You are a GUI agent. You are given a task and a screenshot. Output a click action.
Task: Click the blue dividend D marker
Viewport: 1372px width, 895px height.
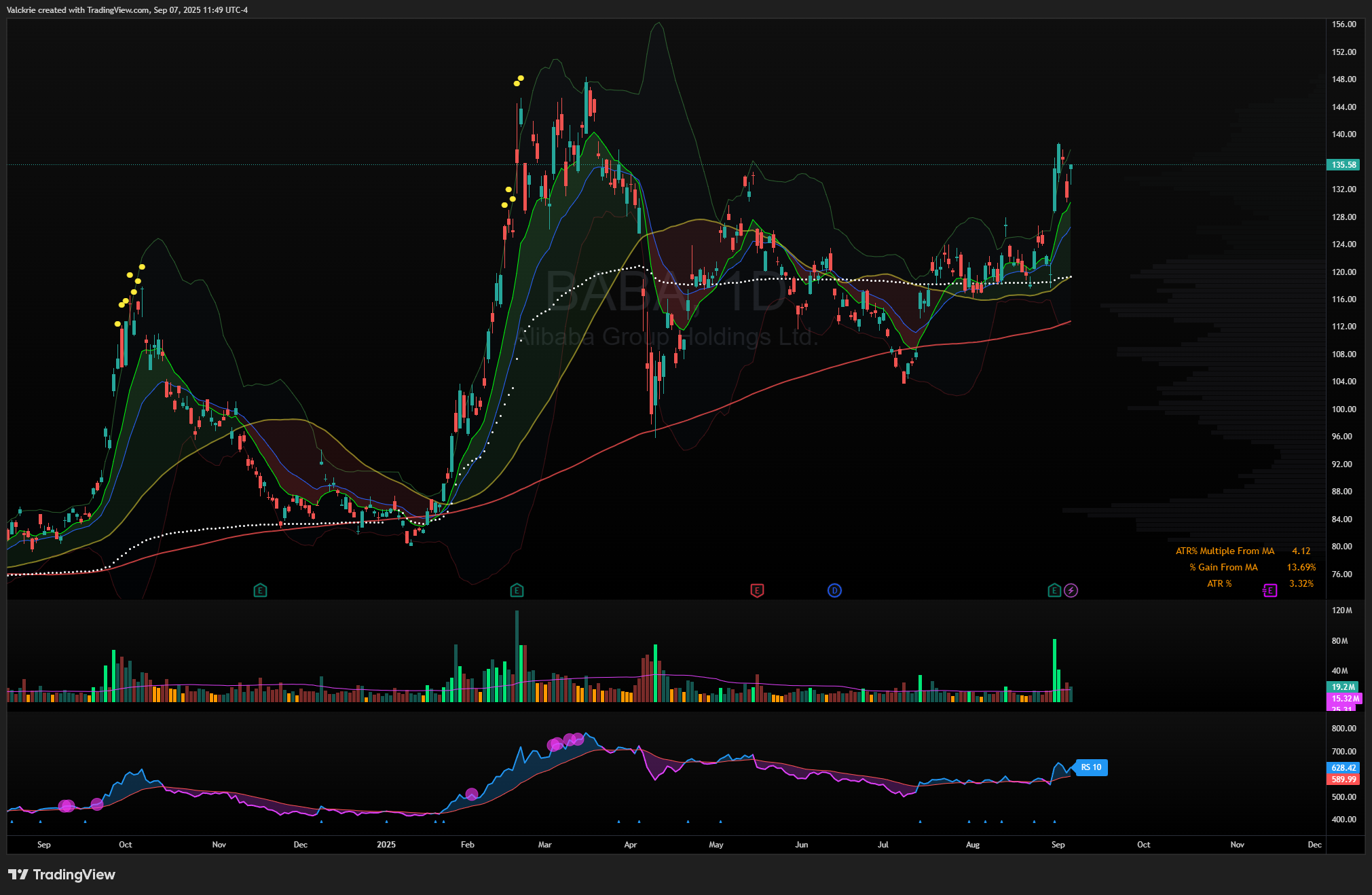coord(834,590)
